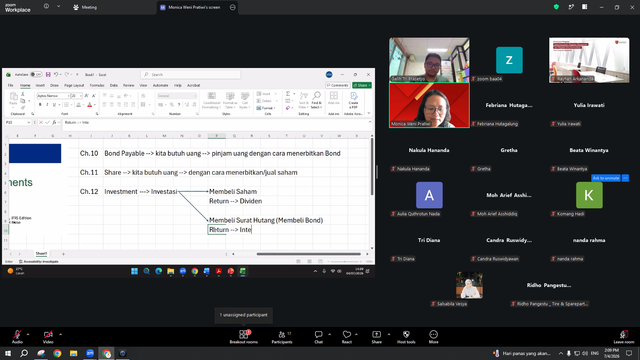Open the View ribbon tab in Excel
Screen dimensions: 640x360
(x=143, y=85)
